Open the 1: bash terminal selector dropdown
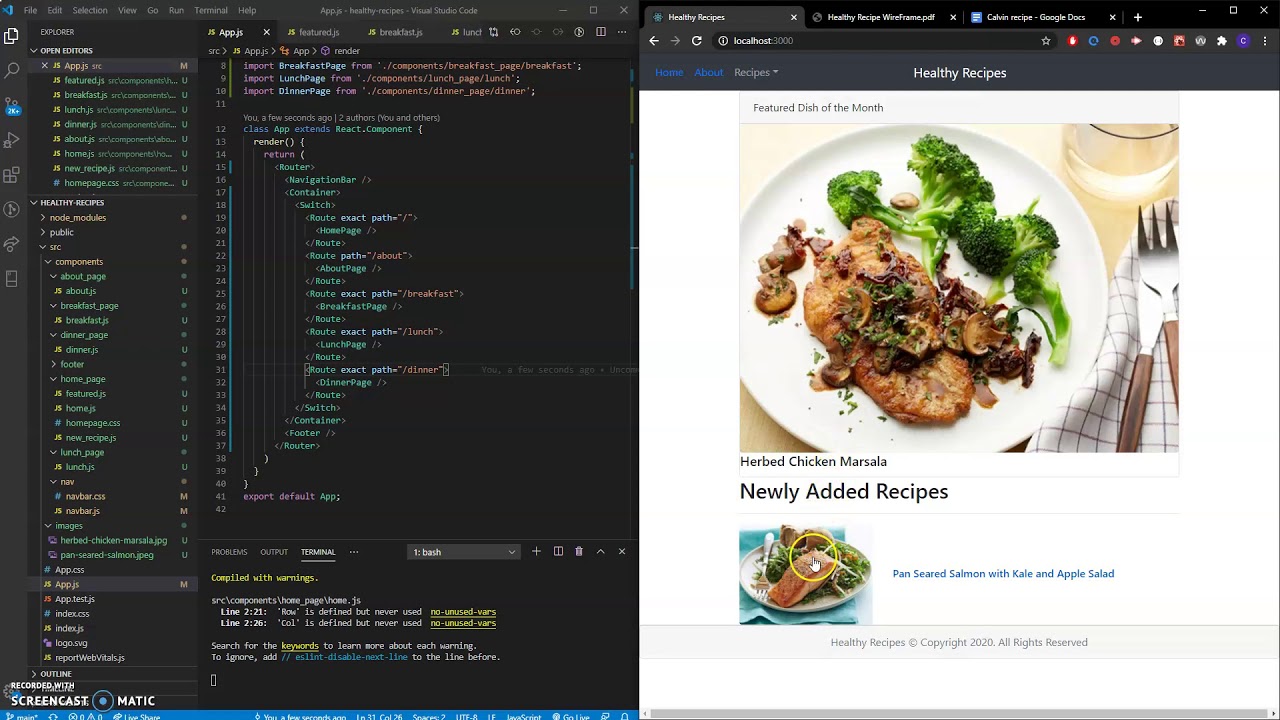The width and height of the screenshot is (1280, 720). [x=464, y=552]
